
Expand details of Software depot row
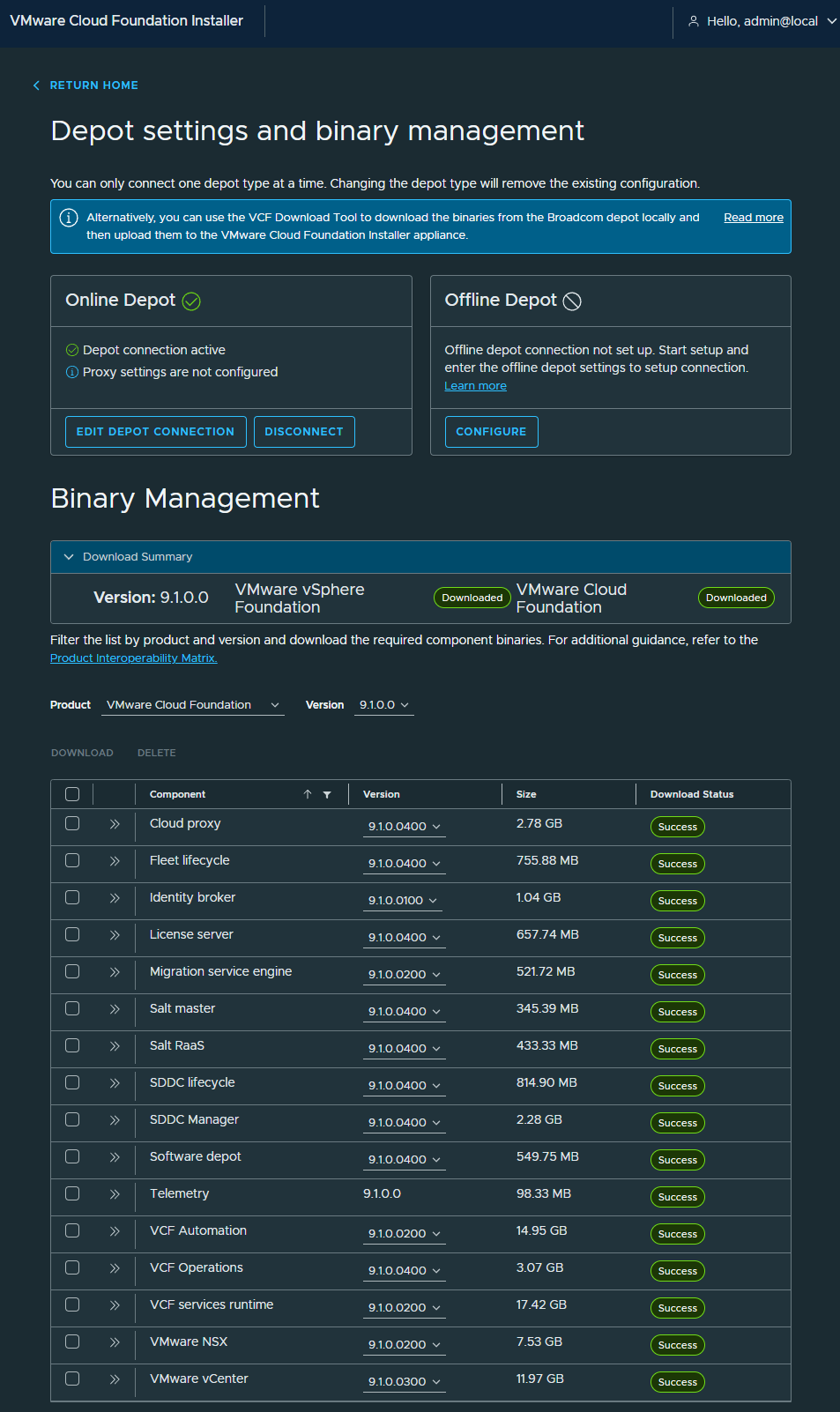[115, 1157]
